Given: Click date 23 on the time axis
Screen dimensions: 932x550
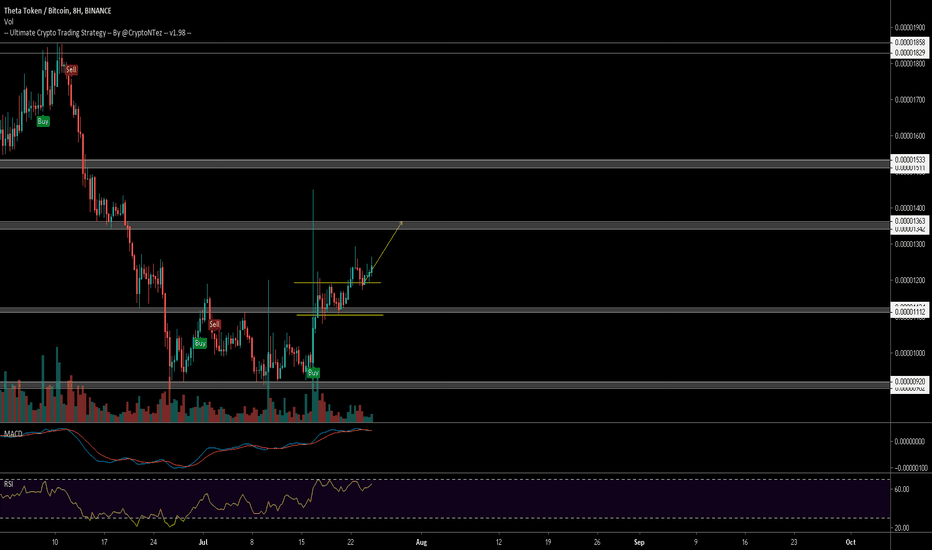Looking at the screenshot, I should [794, 542].
